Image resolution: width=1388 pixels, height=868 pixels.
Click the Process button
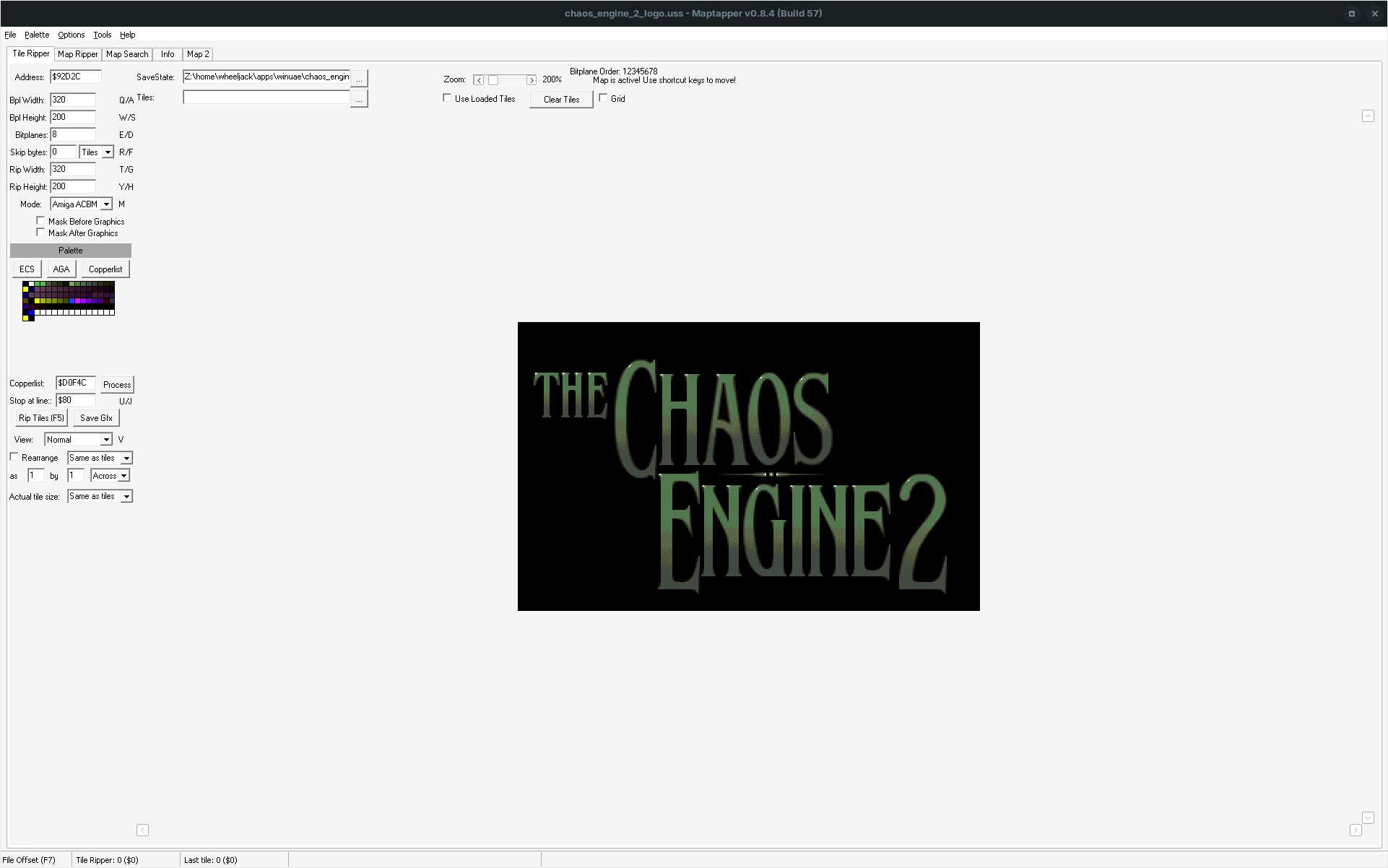click(x=117, y=384)
